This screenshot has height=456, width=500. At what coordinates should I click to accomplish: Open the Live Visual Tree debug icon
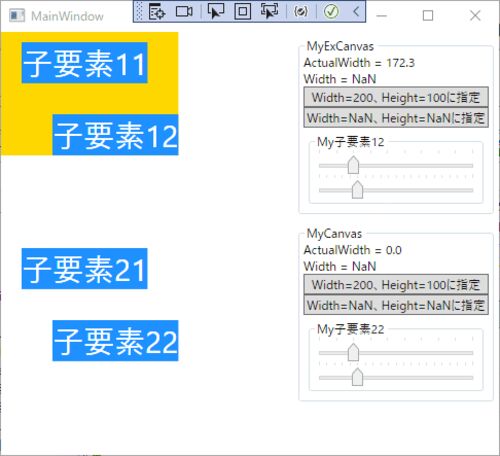157,12
